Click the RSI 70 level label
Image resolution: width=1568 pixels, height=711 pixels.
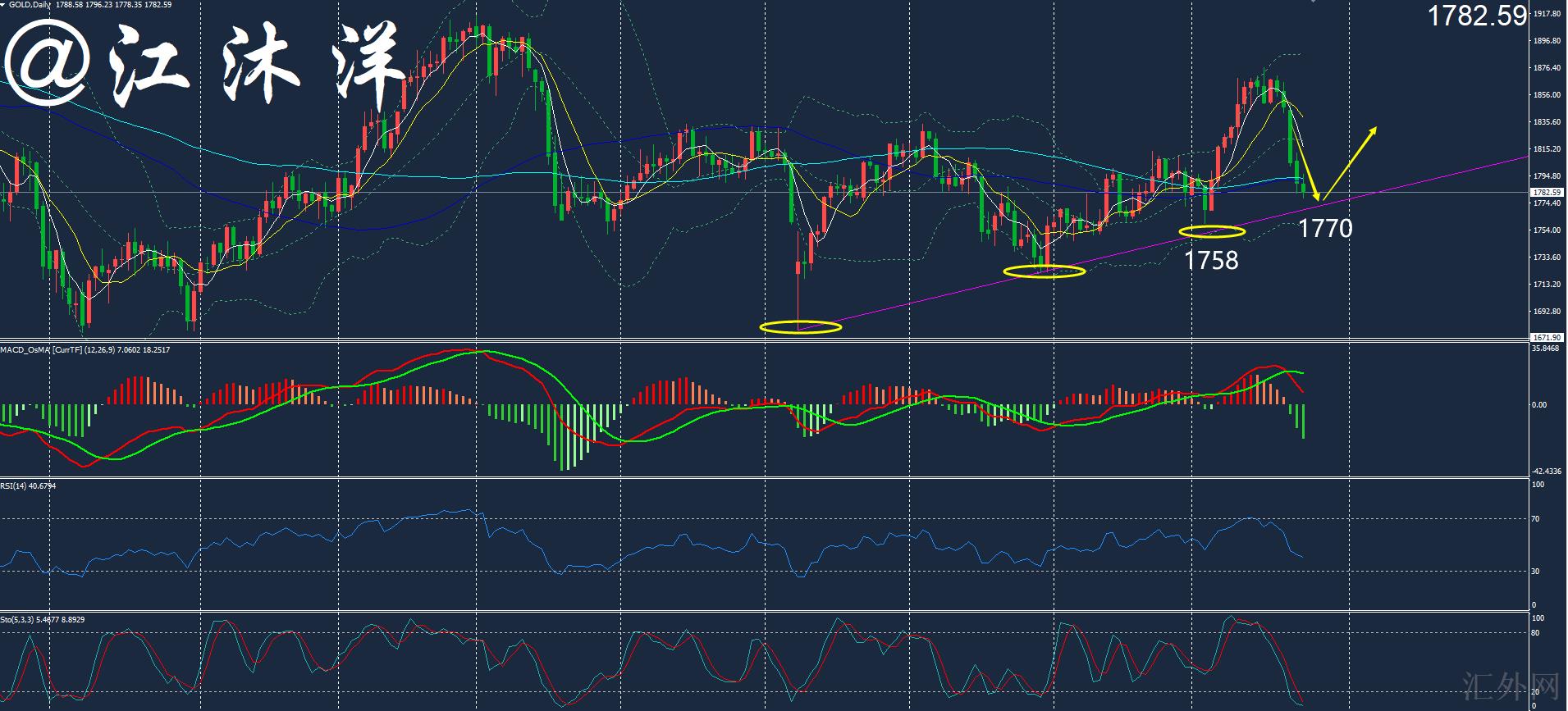(1536, 519)
